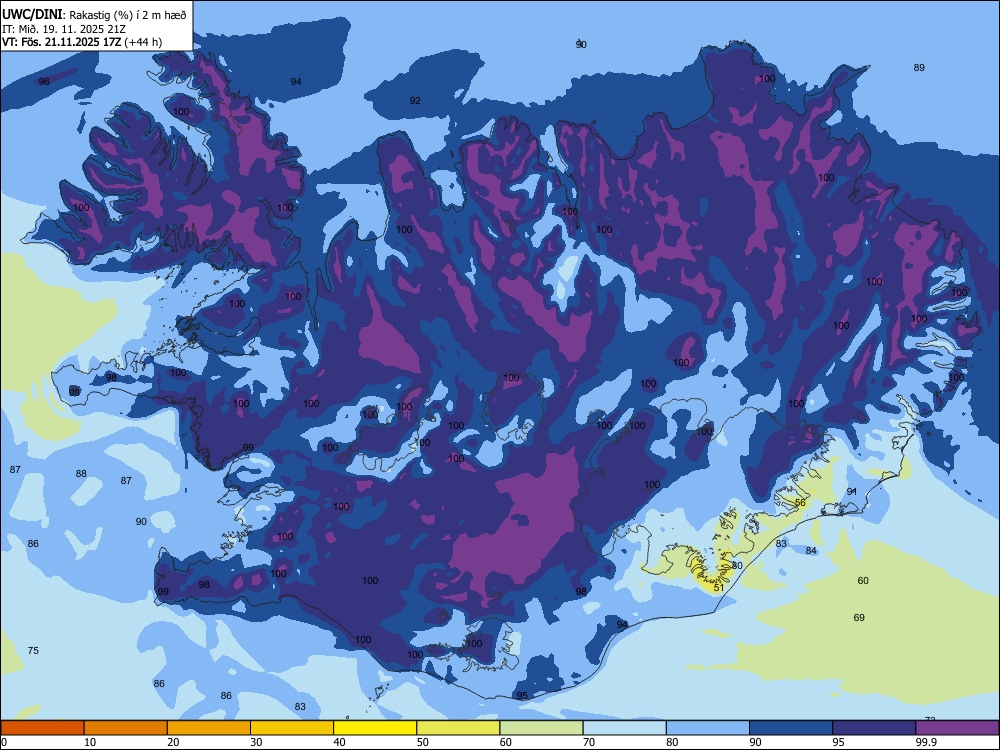Select the golden 30–40 legend swatch
Viewport: 1000px width, 750px height.
(x=292, y=728)
